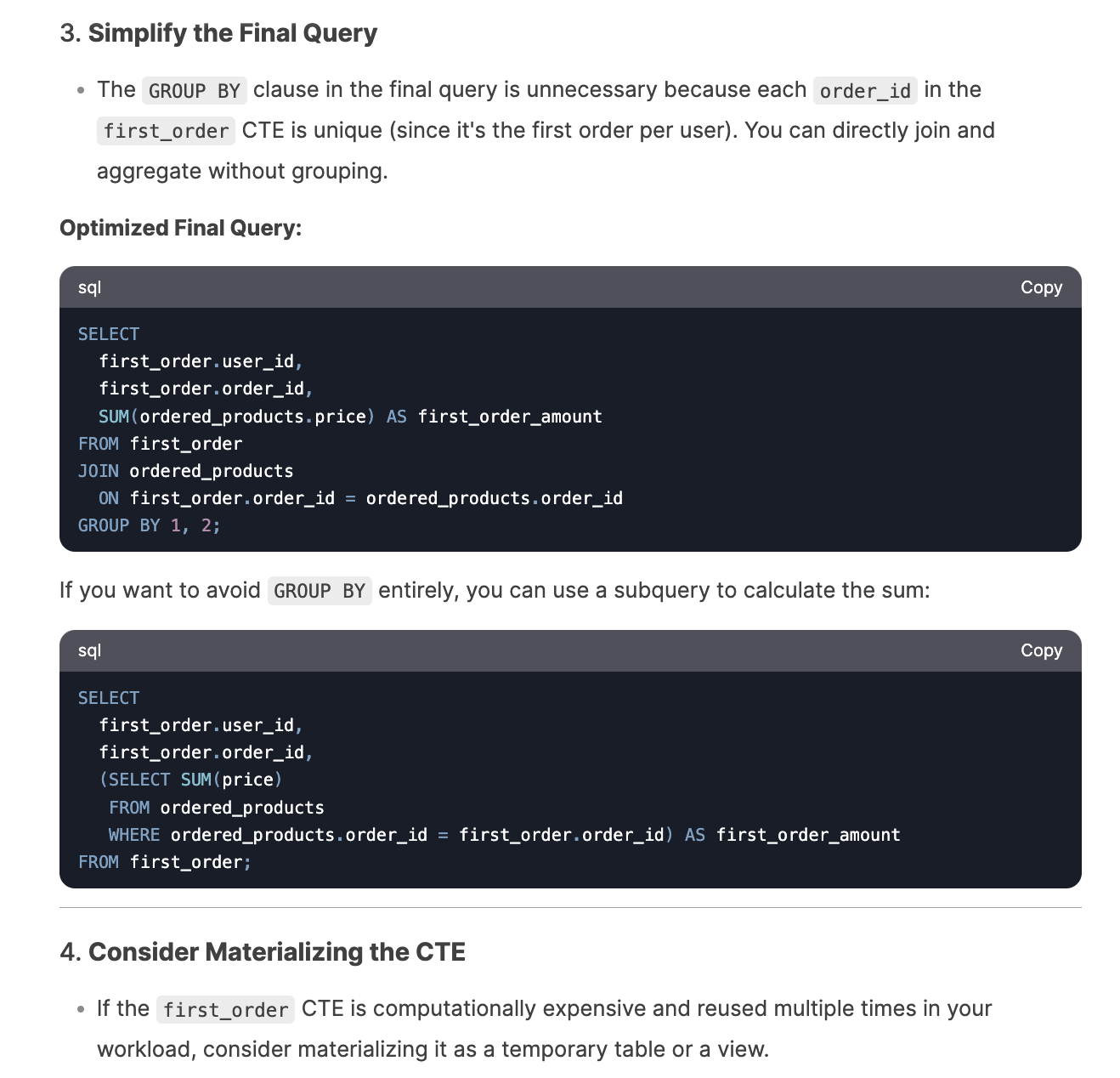Click the sql label on first code block
The image size is (1120, 1078).
tap(89, 287)
